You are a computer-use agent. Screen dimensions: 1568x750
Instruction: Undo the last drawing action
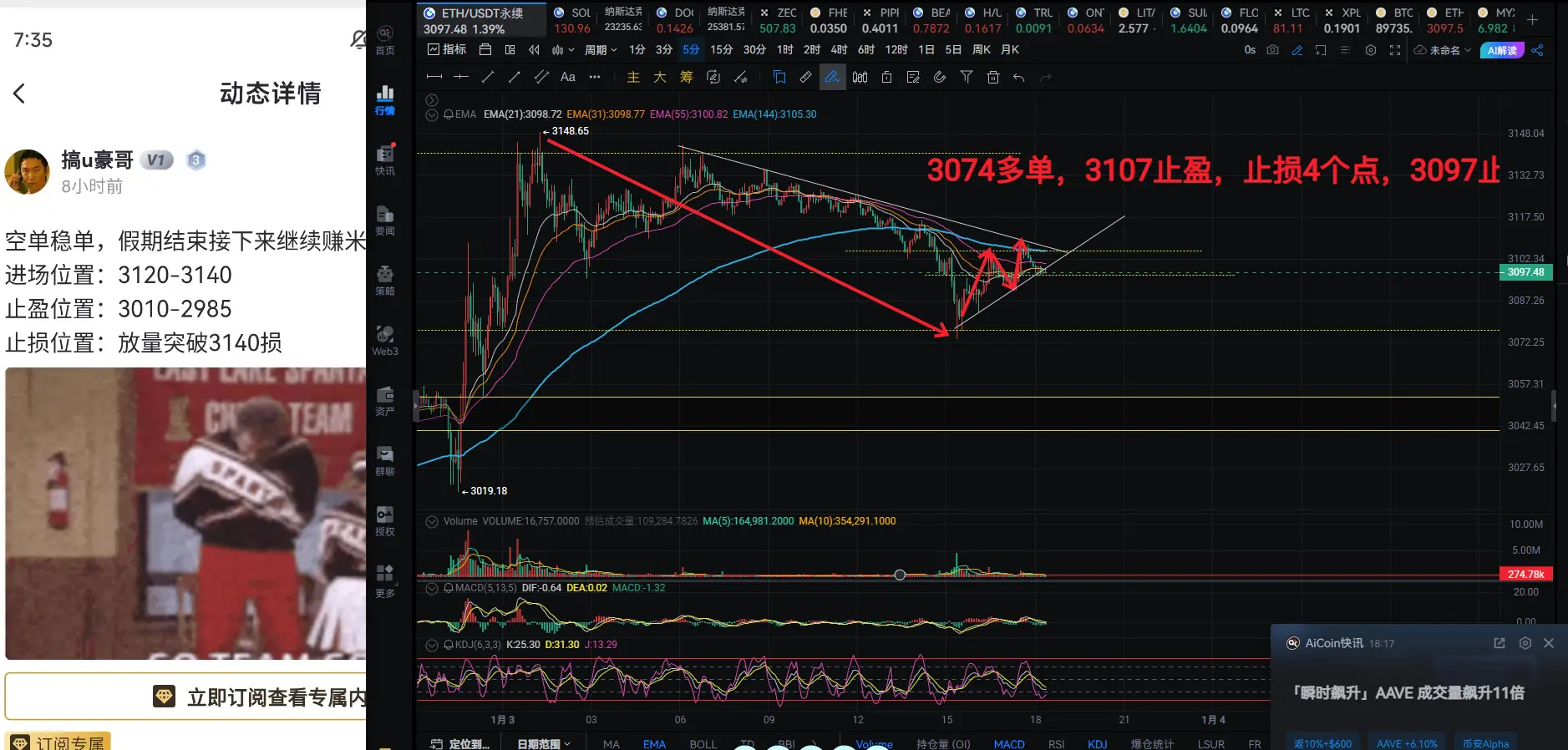click(x=1019, y=77)
